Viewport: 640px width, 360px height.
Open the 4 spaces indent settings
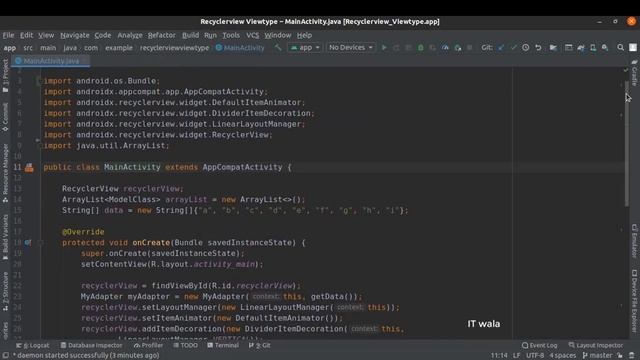562,356
